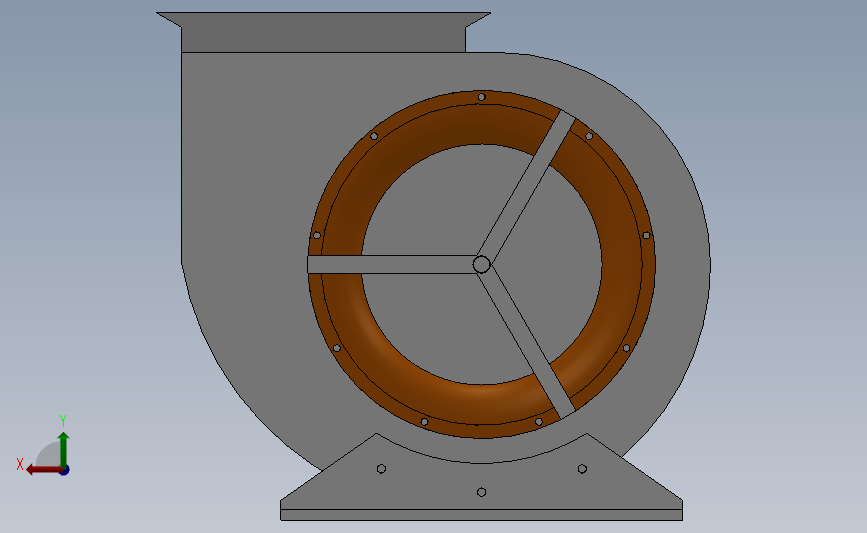
Task: Select the upper diagonal spoke bar
Action: [x=526, y=185]
